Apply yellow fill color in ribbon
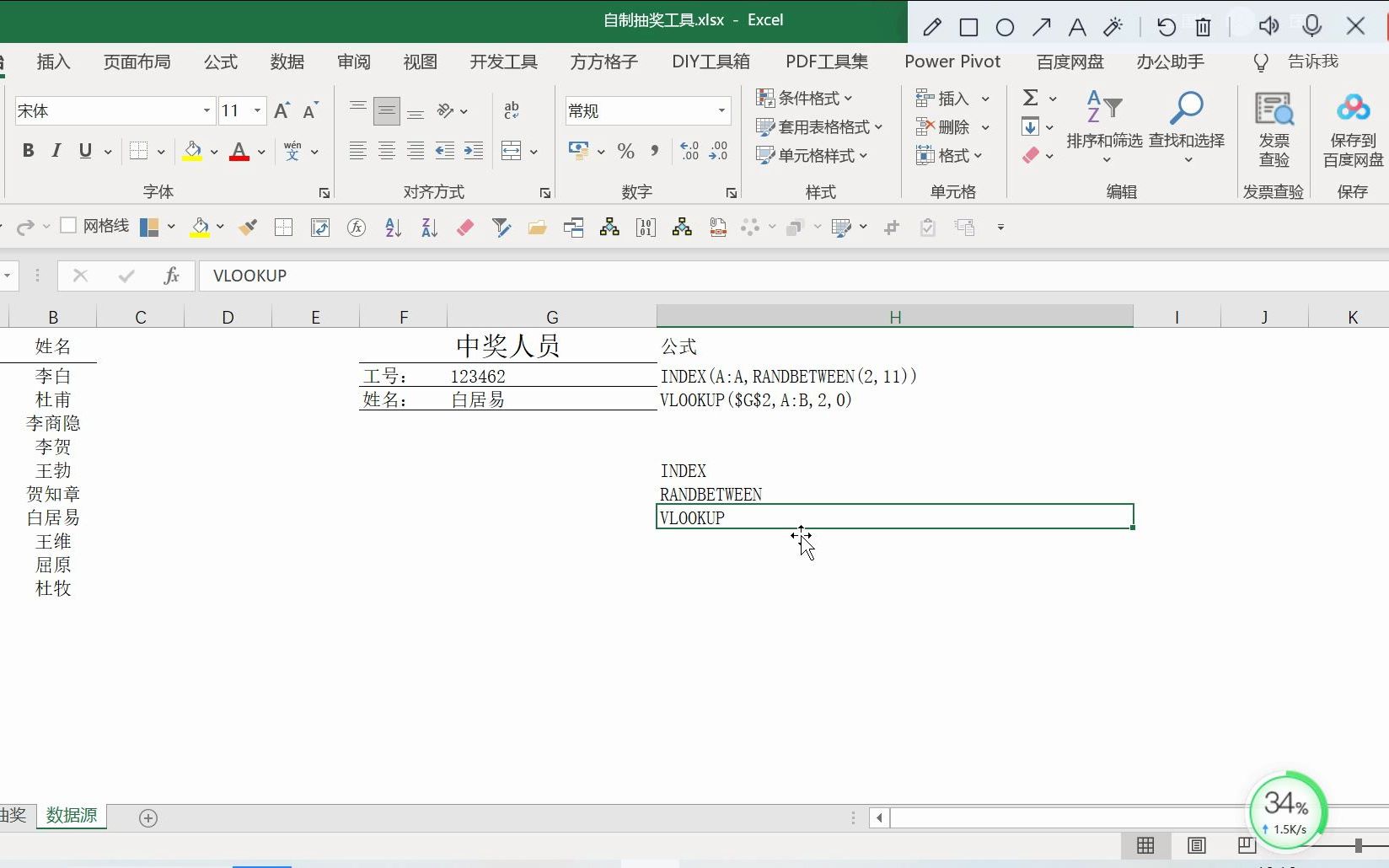 [192, 152]
